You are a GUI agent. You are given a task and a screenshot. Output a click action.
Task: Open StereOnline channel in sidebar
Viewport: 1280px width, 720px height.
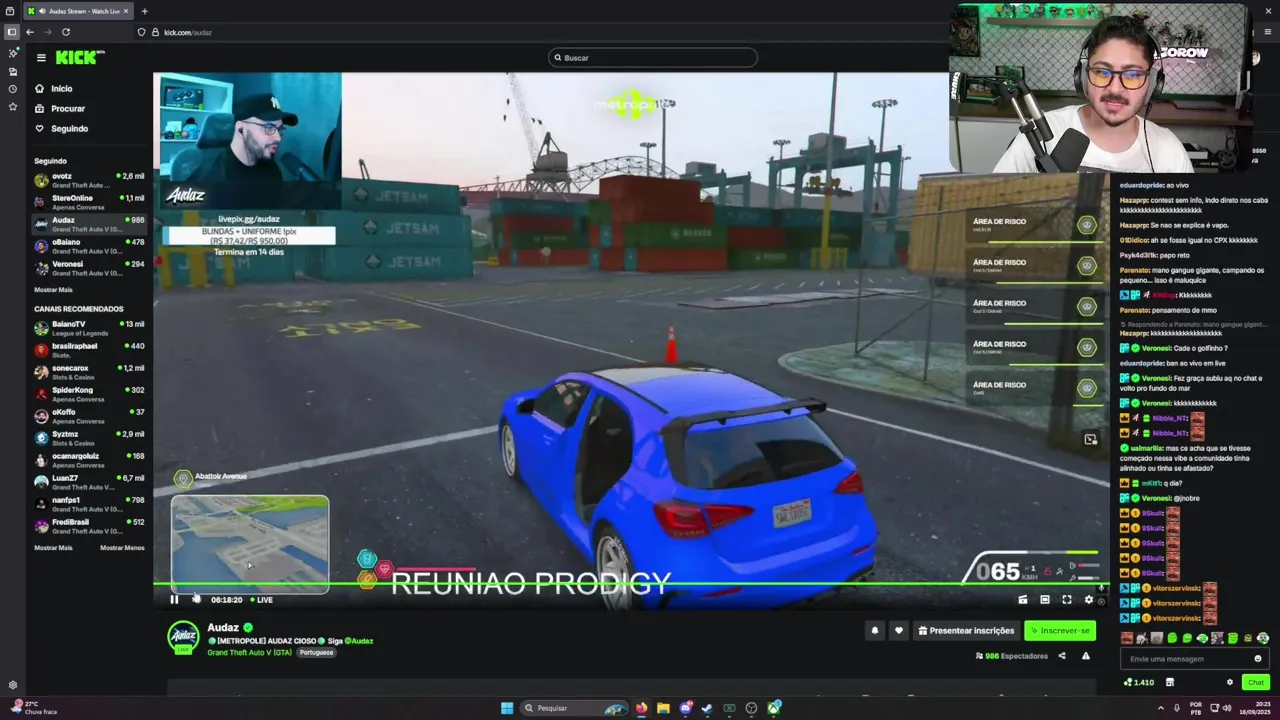(x=89, y=203)
